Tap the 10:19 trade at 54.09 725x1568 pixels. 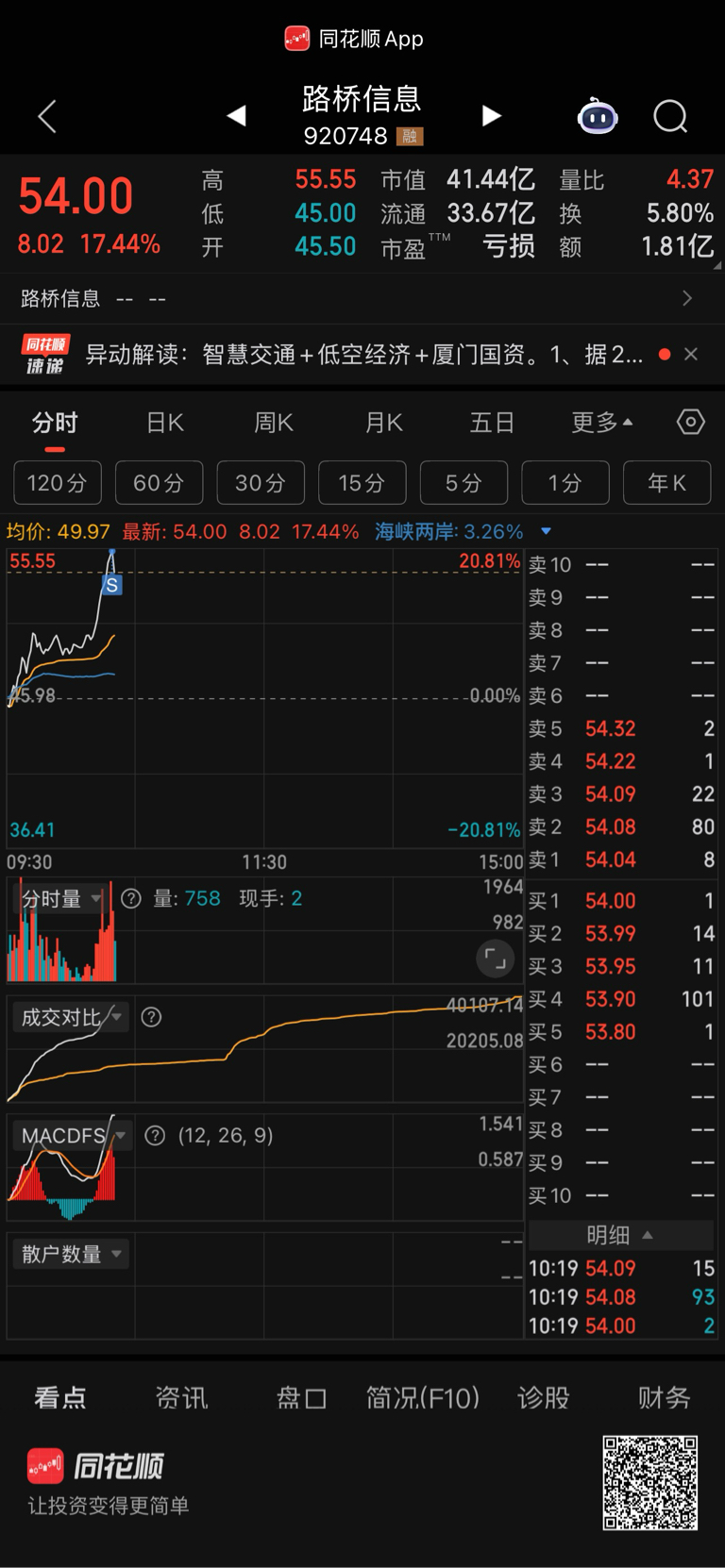click(x=621, y=1268)
